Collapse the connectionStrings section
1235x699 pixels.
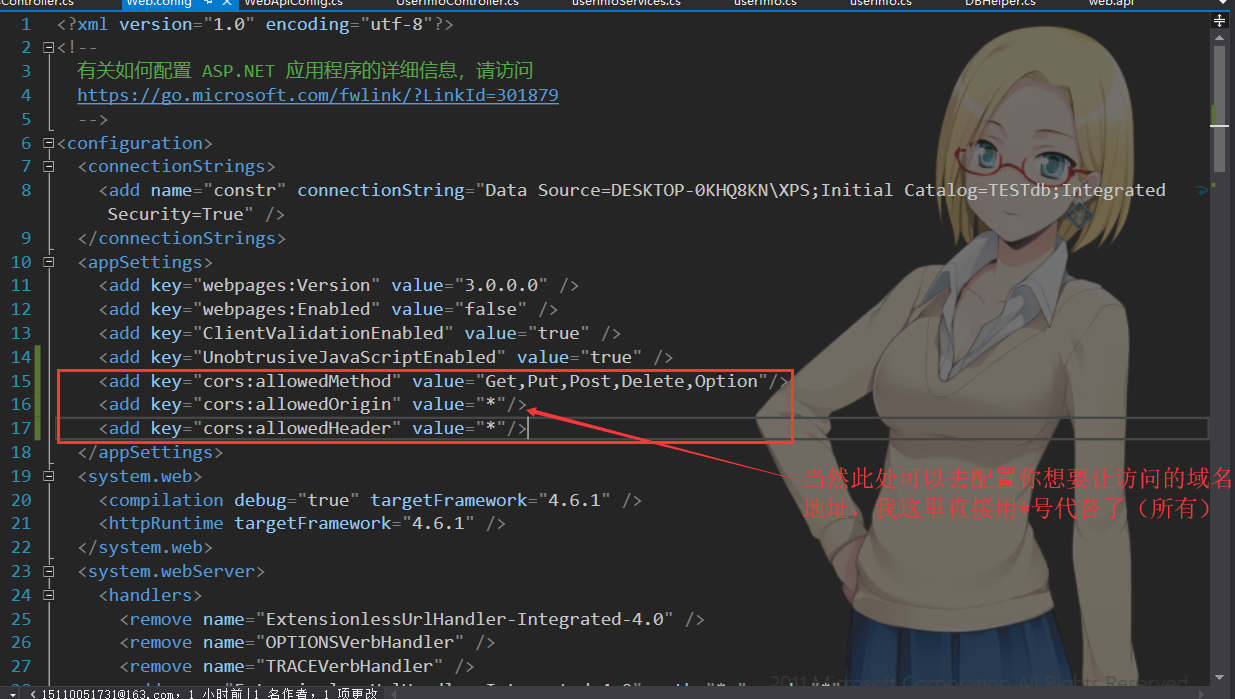(x=49, y=167)
